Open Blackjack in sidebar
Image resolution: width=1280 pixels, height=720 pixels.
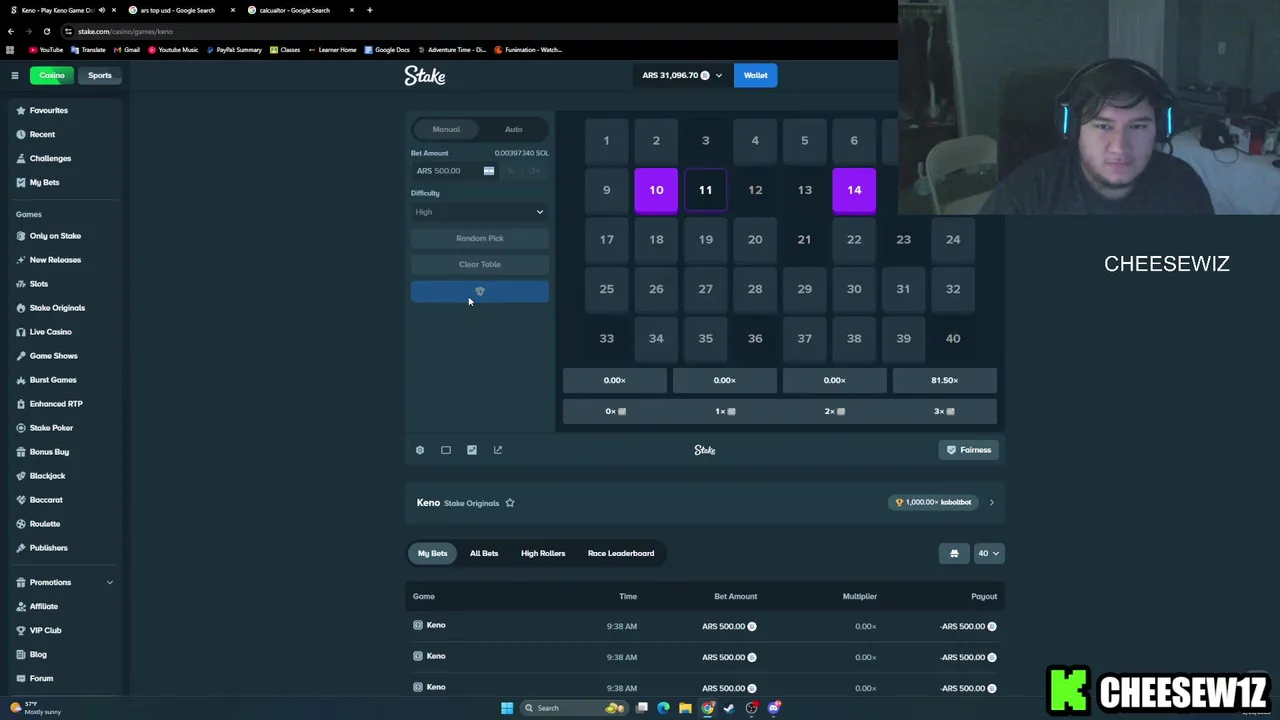click(x=47, y=476)
